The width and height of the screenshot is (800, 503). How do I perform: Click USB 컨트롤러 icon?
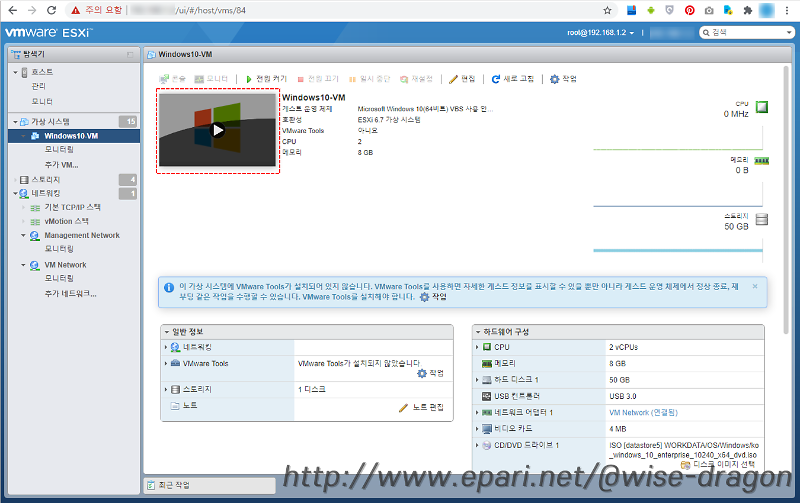[x=487, y=396]
